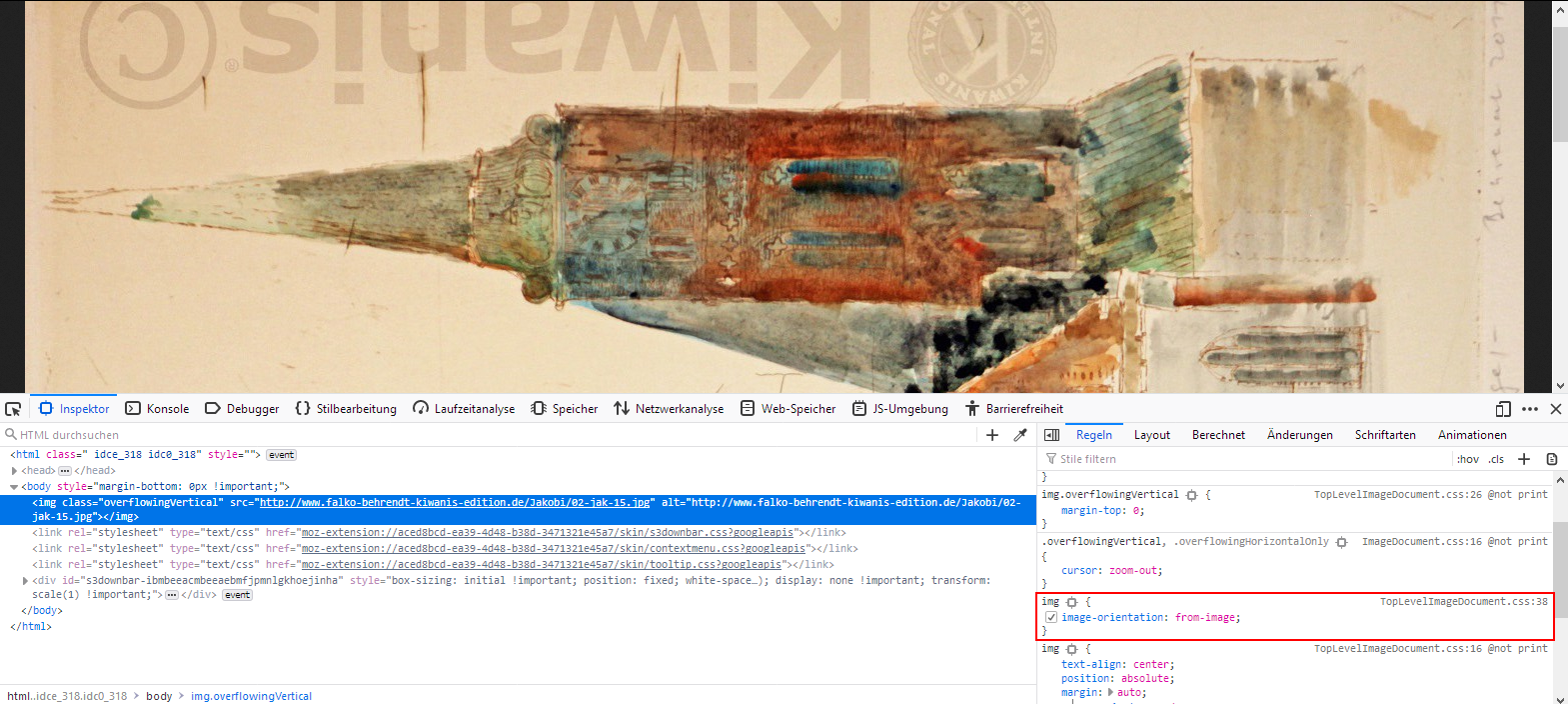Expand div ellipsis badge
Screen dimensions: 1568x704
[x=172, y=595]
